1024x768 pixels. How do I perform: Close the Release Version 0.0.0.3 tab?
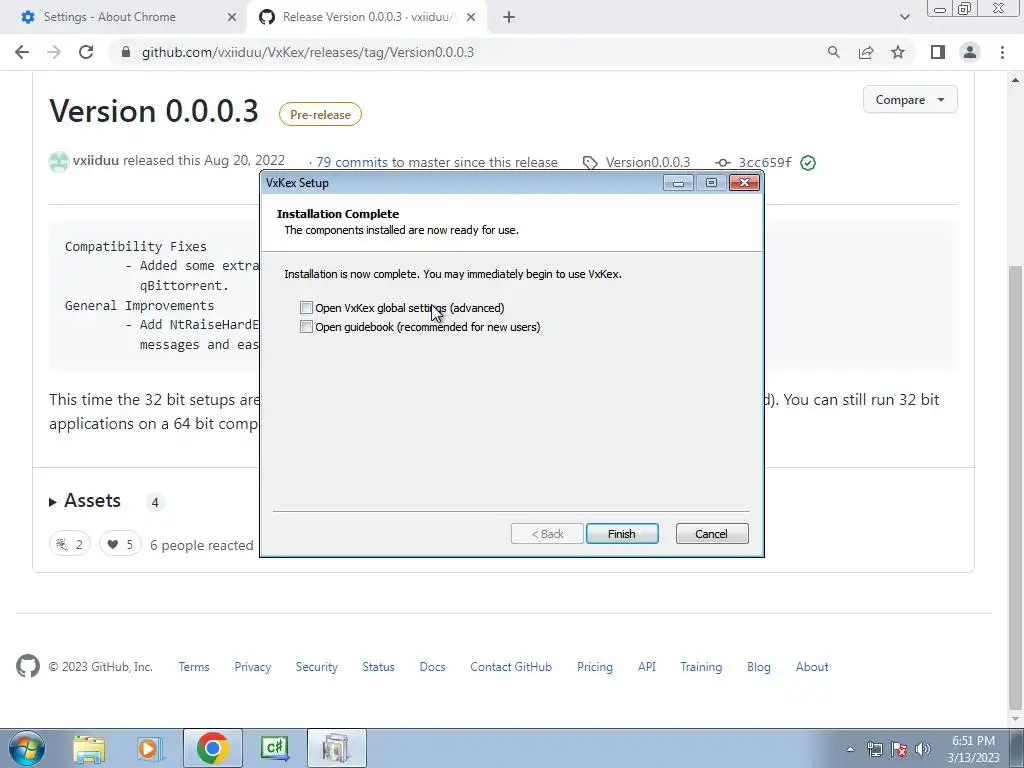click(x=472, y=17)
